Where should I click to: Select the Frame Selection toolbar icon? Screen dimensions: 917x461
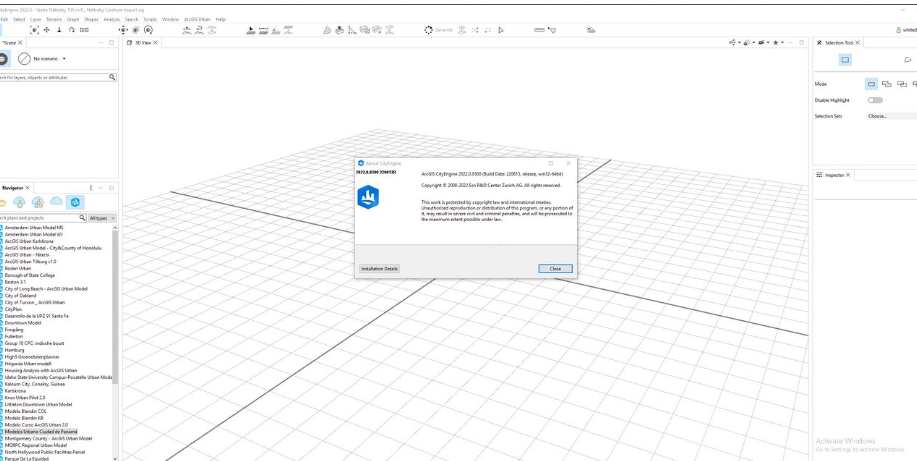tap(35, 30)
